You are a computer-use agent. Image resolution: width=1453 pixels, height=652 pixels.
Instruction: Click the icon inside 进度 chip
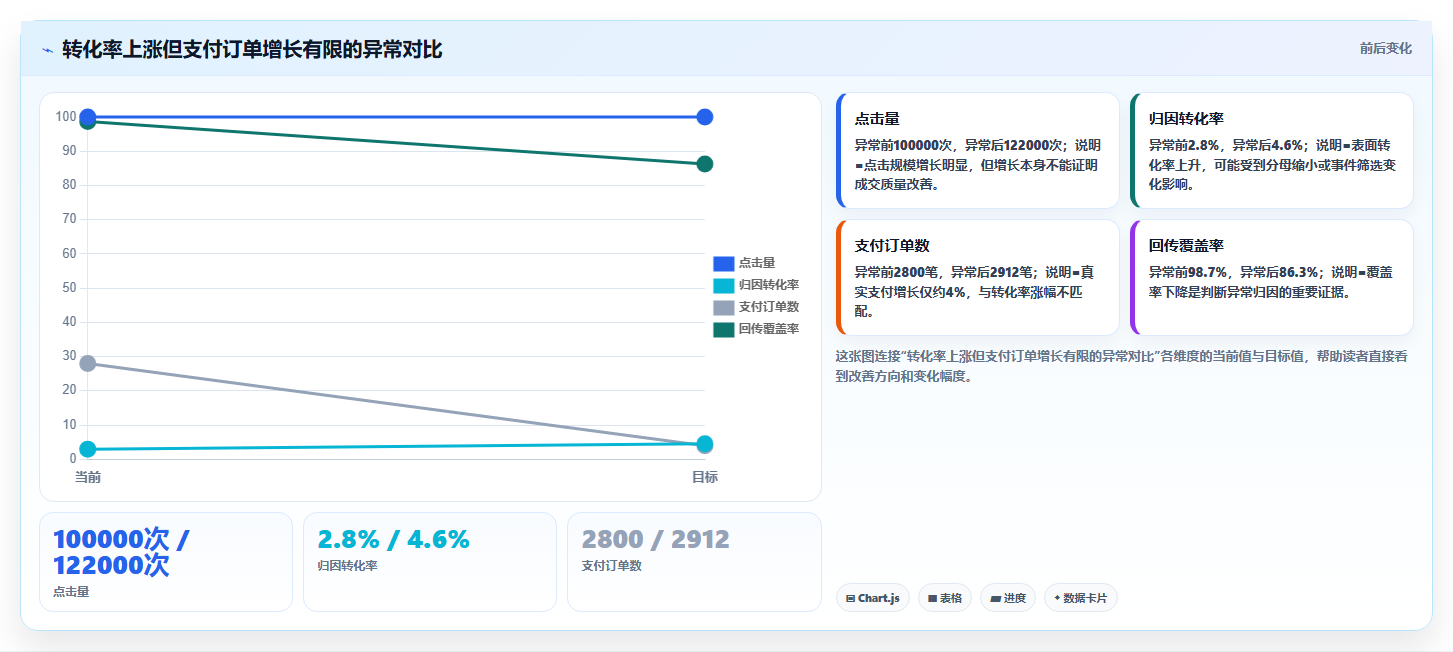995,598
